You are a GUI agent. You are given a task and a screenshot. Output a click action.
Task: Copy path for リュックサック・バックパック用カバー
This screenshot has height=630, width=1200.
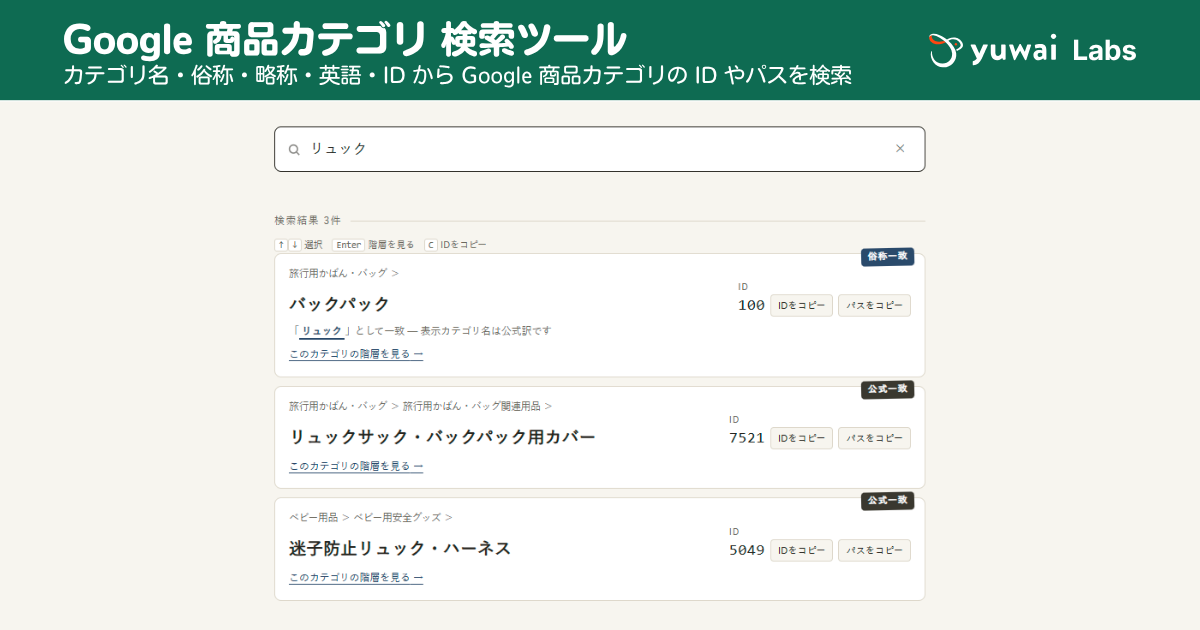[874, 438]
